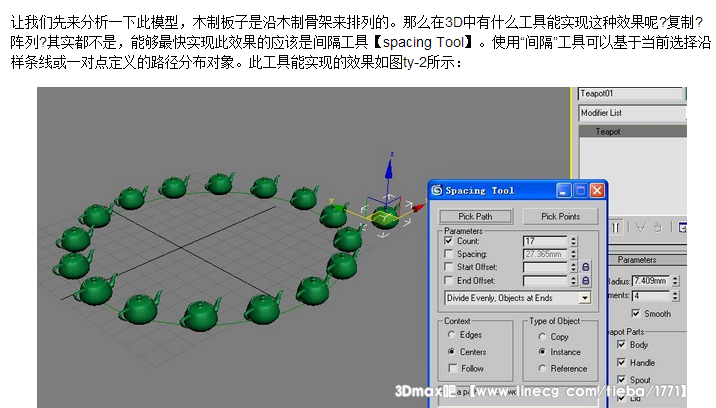Image resolution: width=716 pixels, height=408 pixels.
Task: Toggle the Start Offset lock icon
Action: tap(586, 267)
